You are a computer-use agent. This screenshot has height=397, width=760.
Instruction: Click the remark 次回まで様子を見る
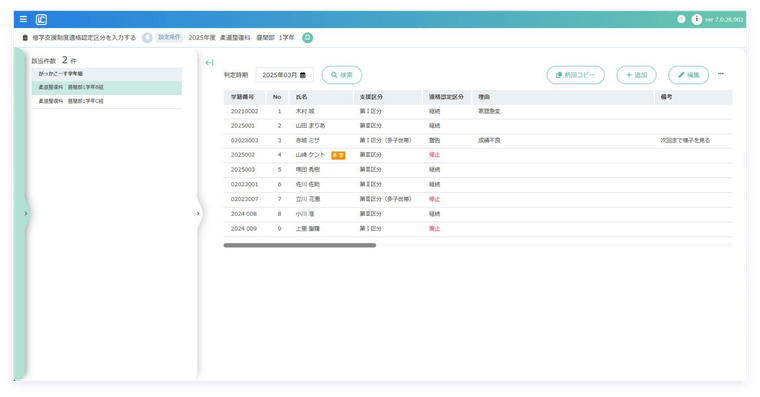(x=685, y=140)
